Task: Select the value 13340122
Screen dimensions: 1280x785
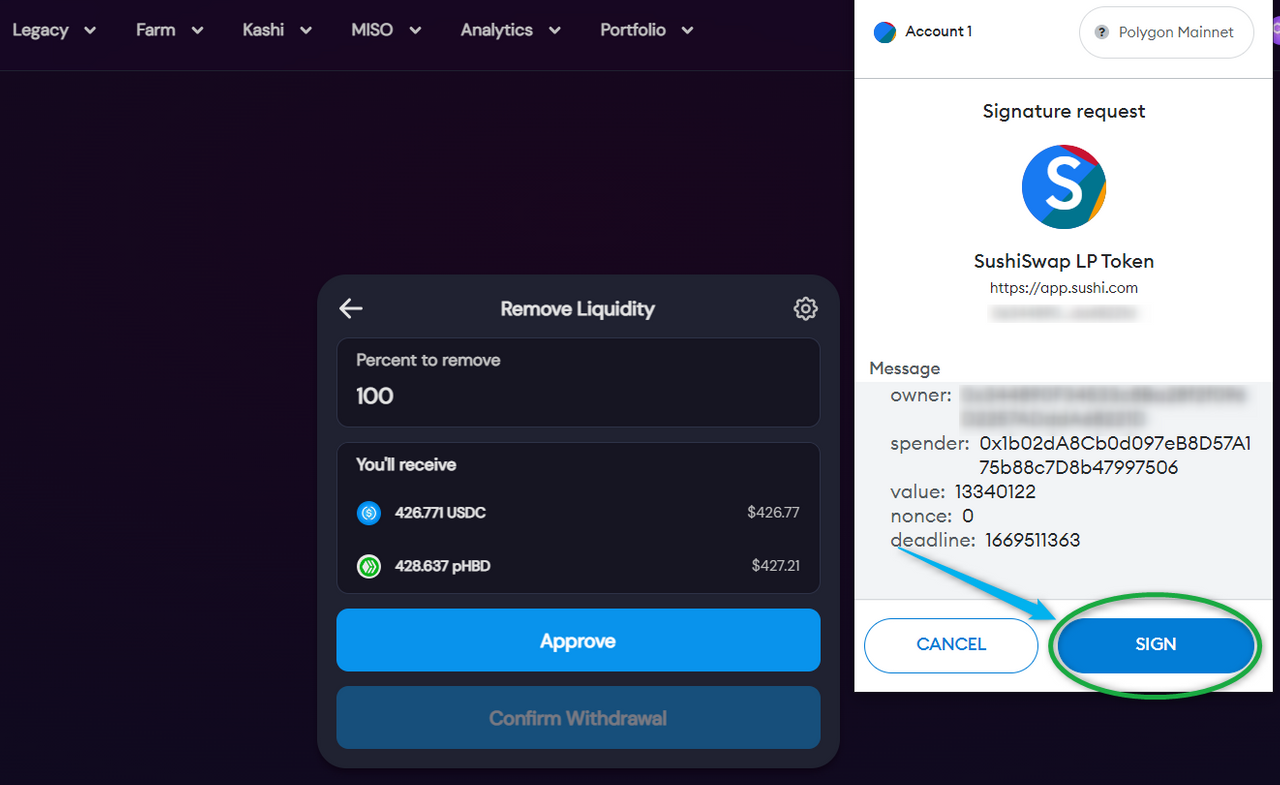Action: coord(995,492)
